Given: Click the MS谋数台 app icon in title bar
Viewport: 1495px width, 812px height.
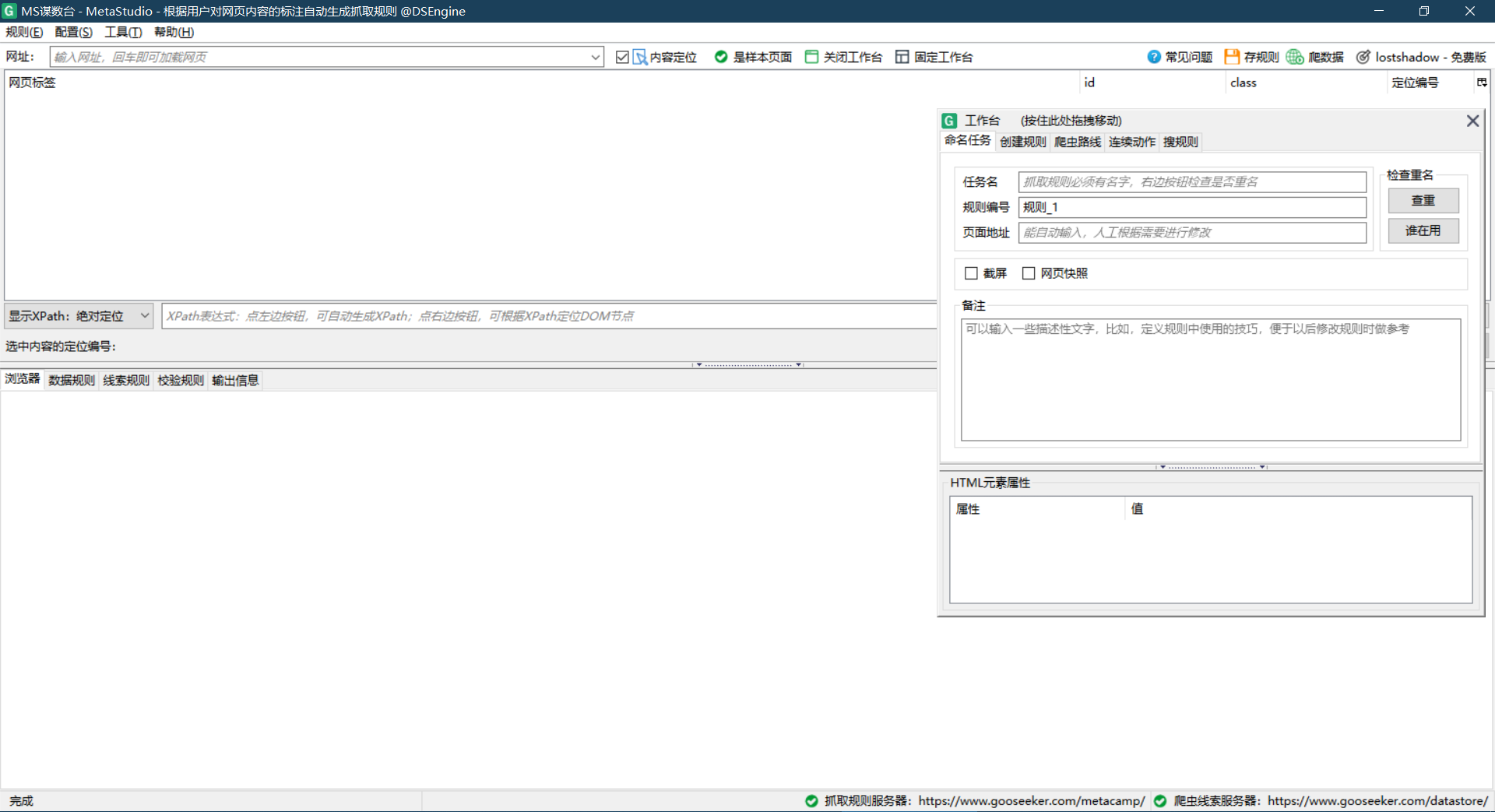Looking at the screenshot, I should point(9,11).
